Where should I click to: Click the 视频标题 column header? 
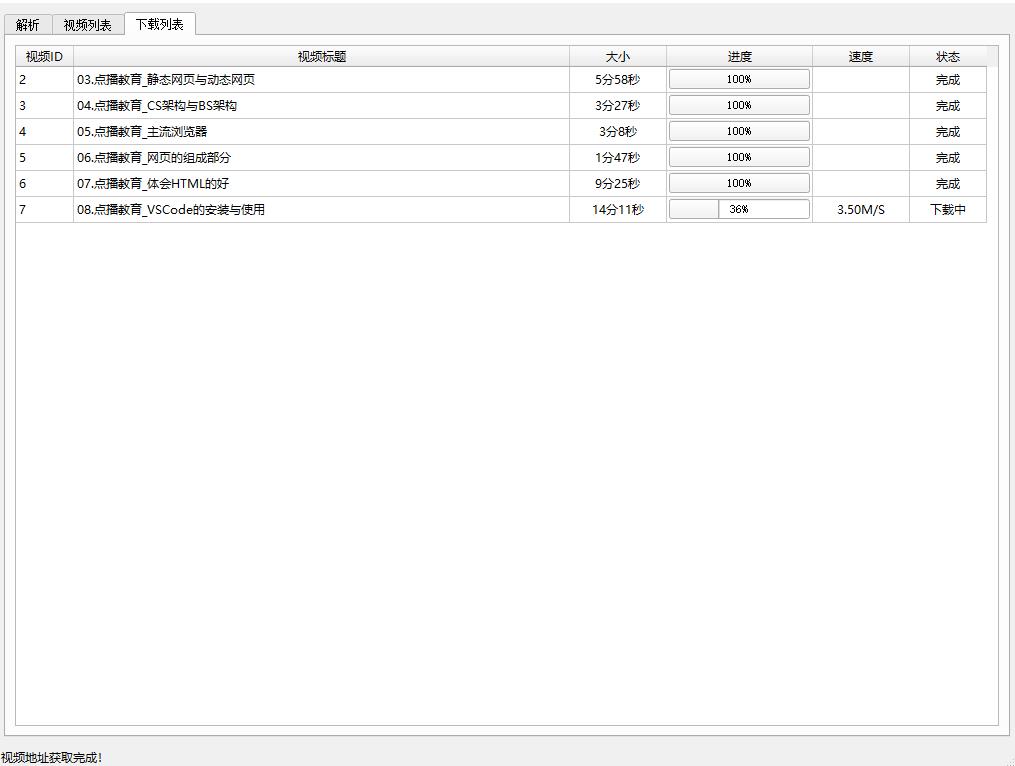coord(322,56)
